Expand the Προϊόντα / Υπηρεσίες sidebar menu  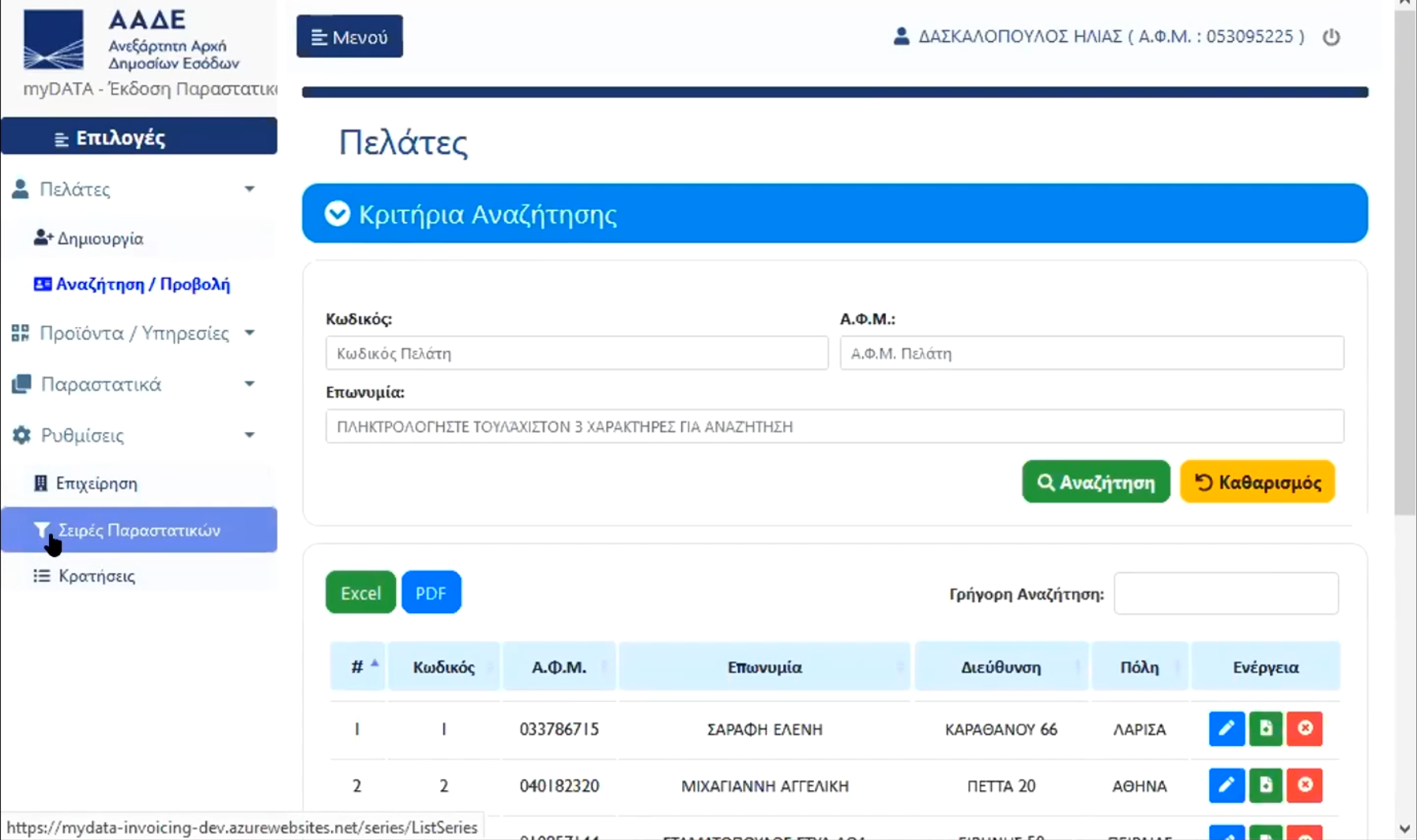coord(134,333)
